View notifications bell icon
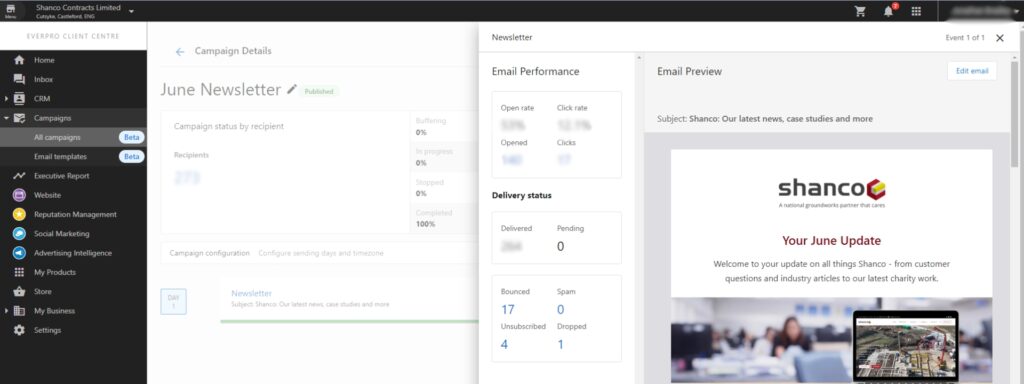1024x384 pixels. click(888, 11)
